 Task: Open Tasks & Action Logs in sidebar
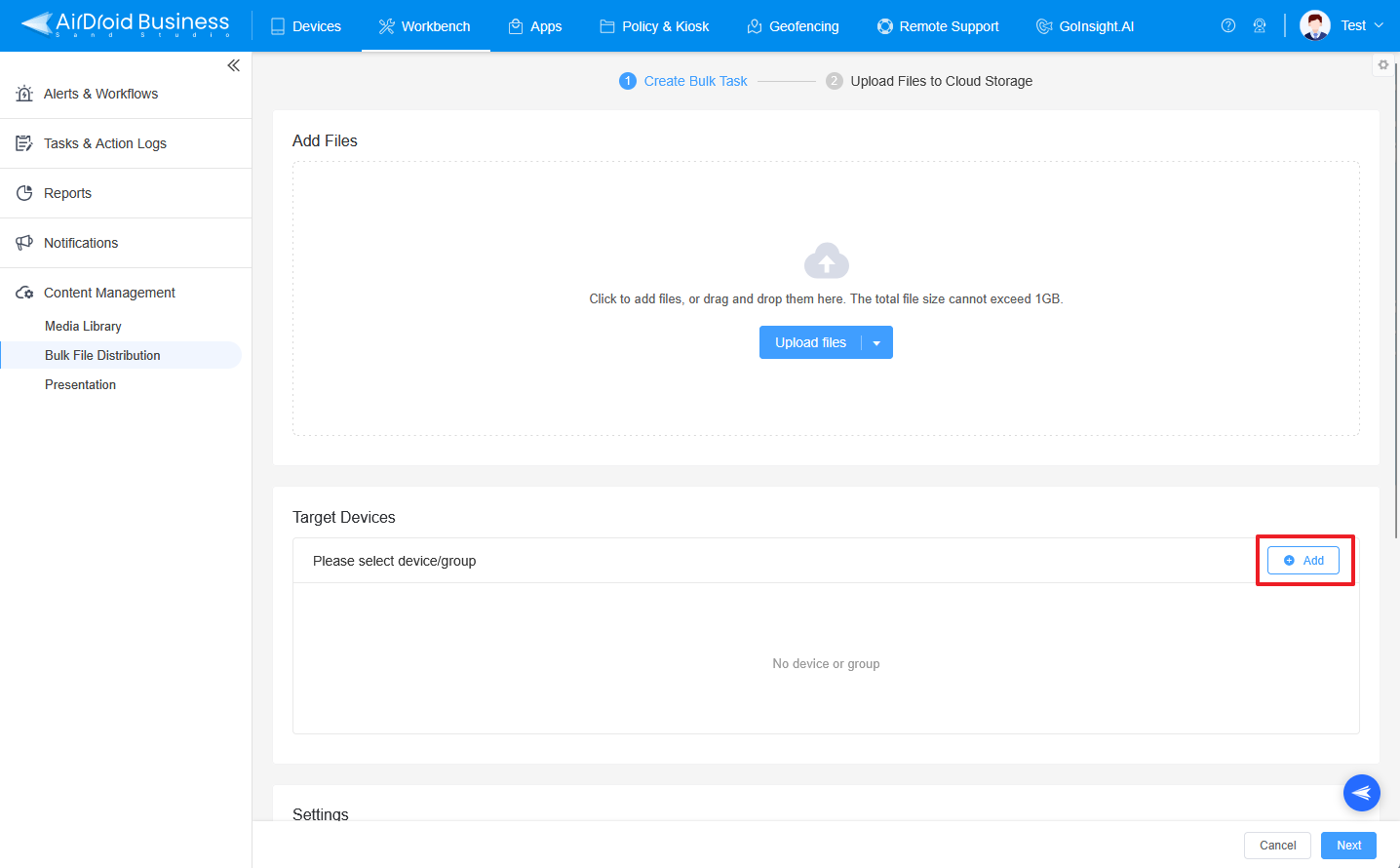click(104, 143)
